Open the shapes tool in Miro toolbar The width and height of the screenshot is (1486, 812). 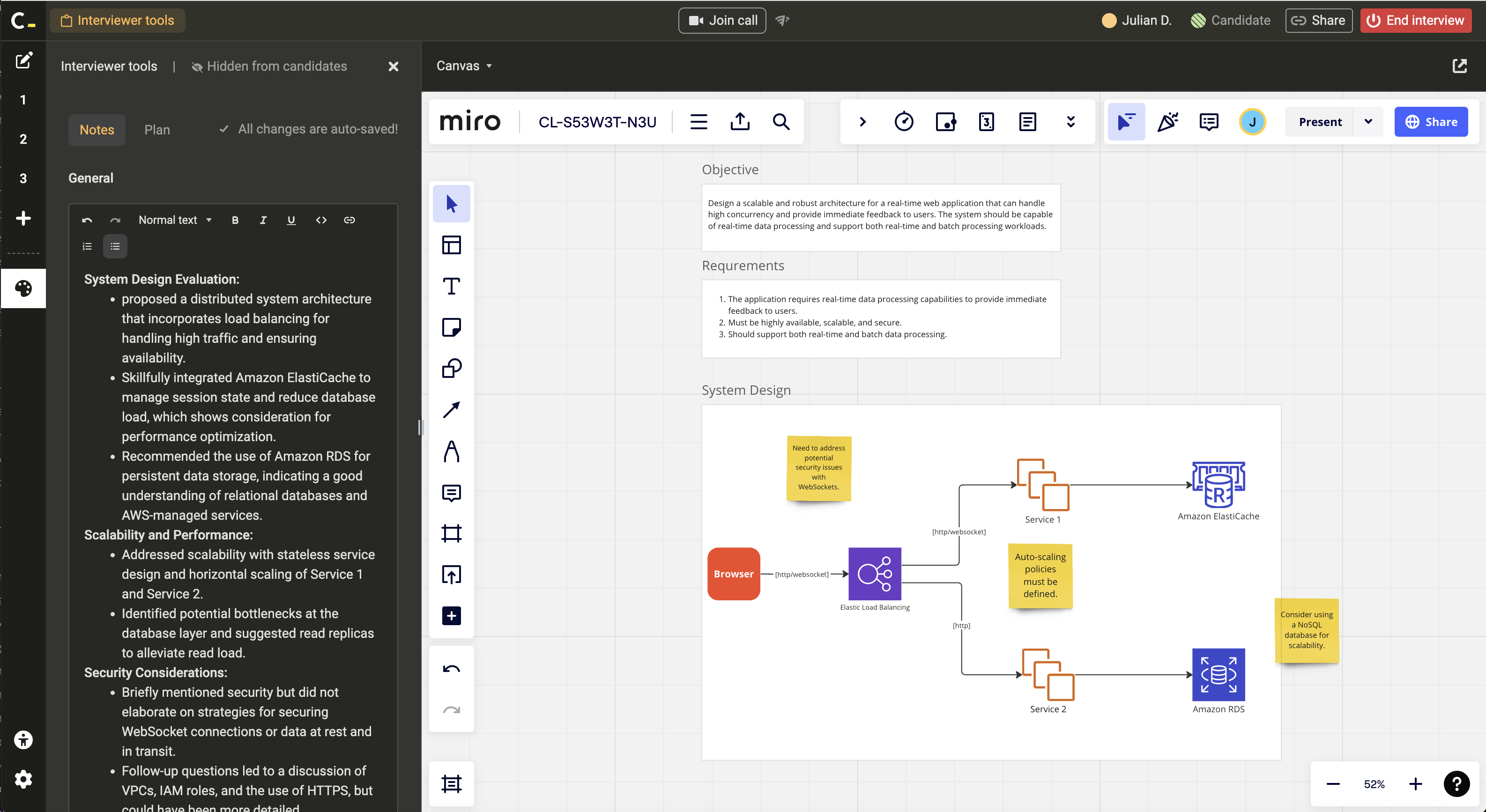click(x=451, y=369)
